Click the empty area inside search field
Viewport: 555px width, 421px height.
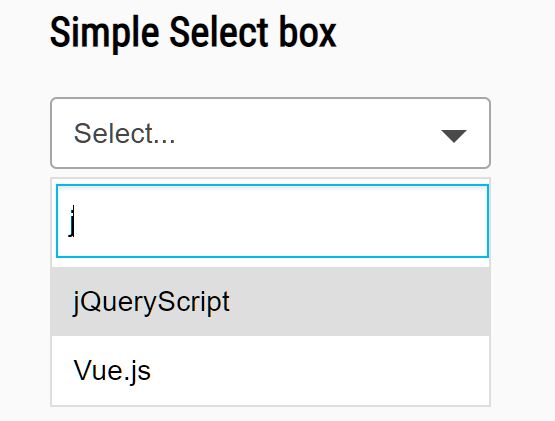coord(281,221)
